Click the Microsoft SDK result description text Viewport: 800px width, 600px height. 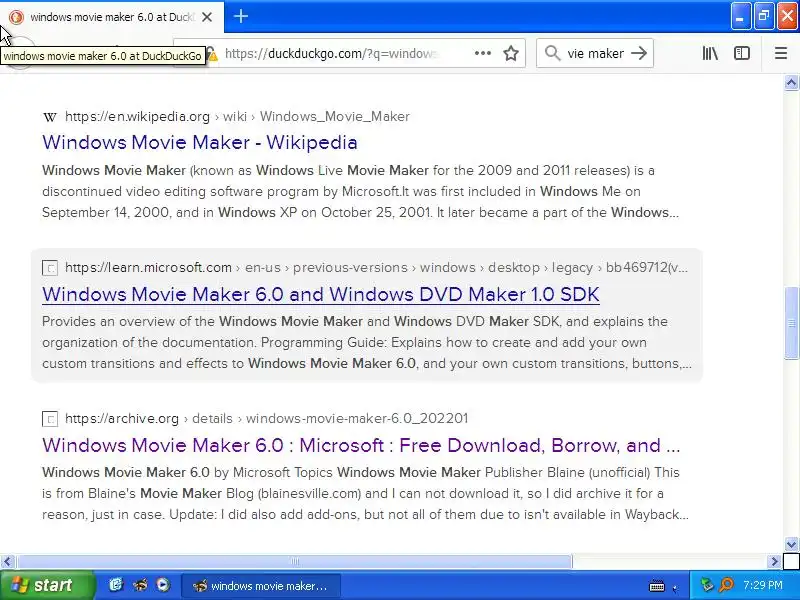(x=367, y=342)
